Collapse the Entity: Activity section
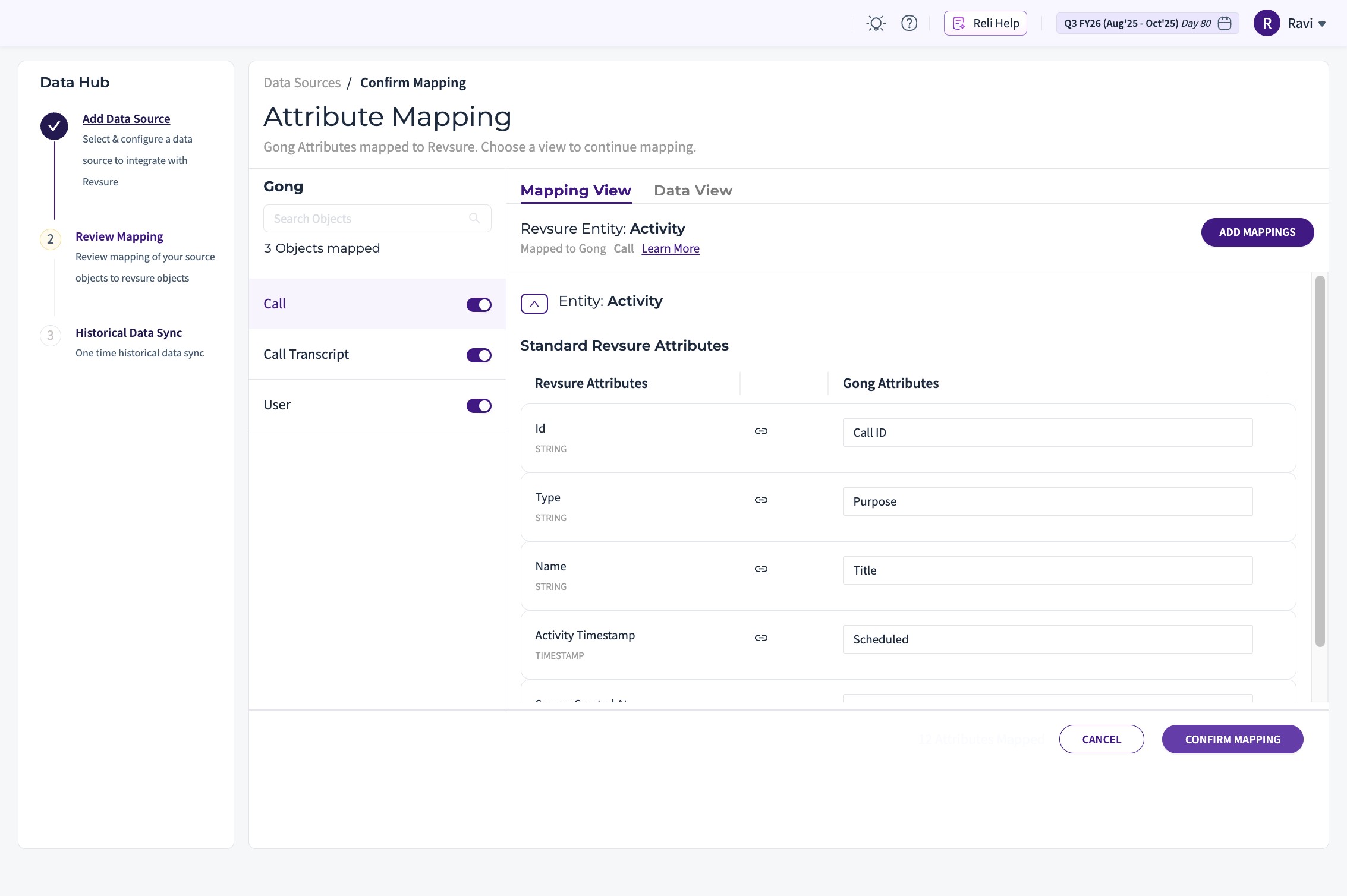1347x896 pixels. (534, 303)
